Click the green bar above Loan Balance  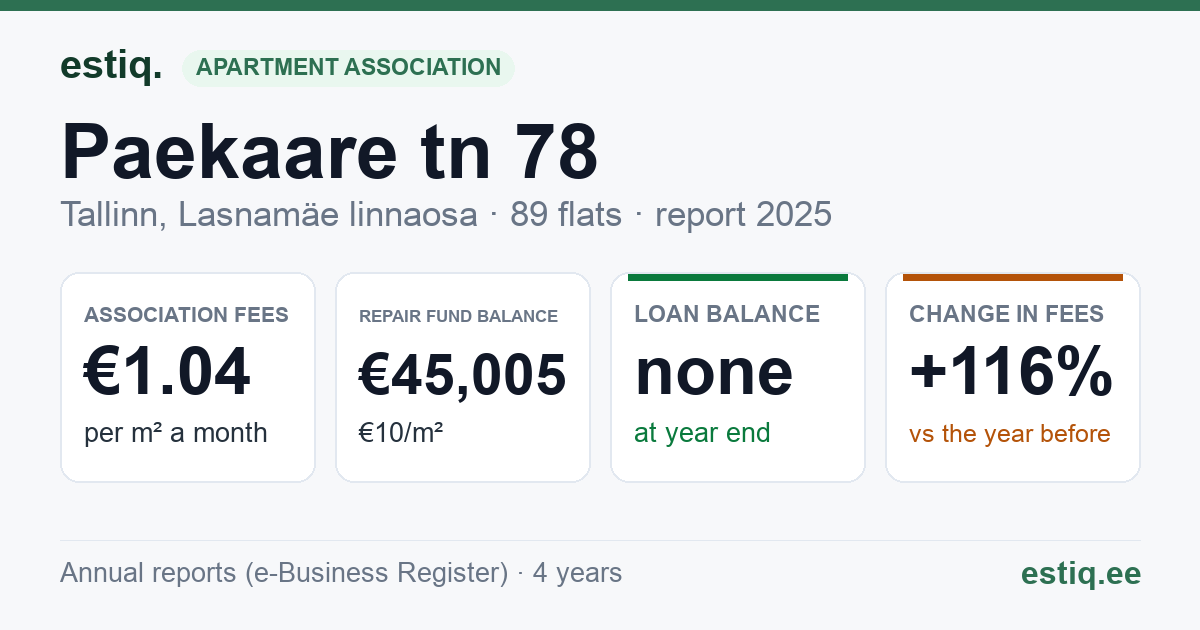(738, 277)
